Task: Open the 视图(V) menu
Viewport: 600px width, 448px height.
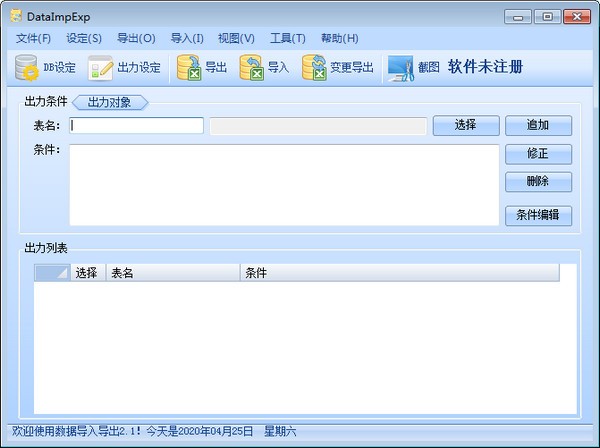Action: [236, 38]
